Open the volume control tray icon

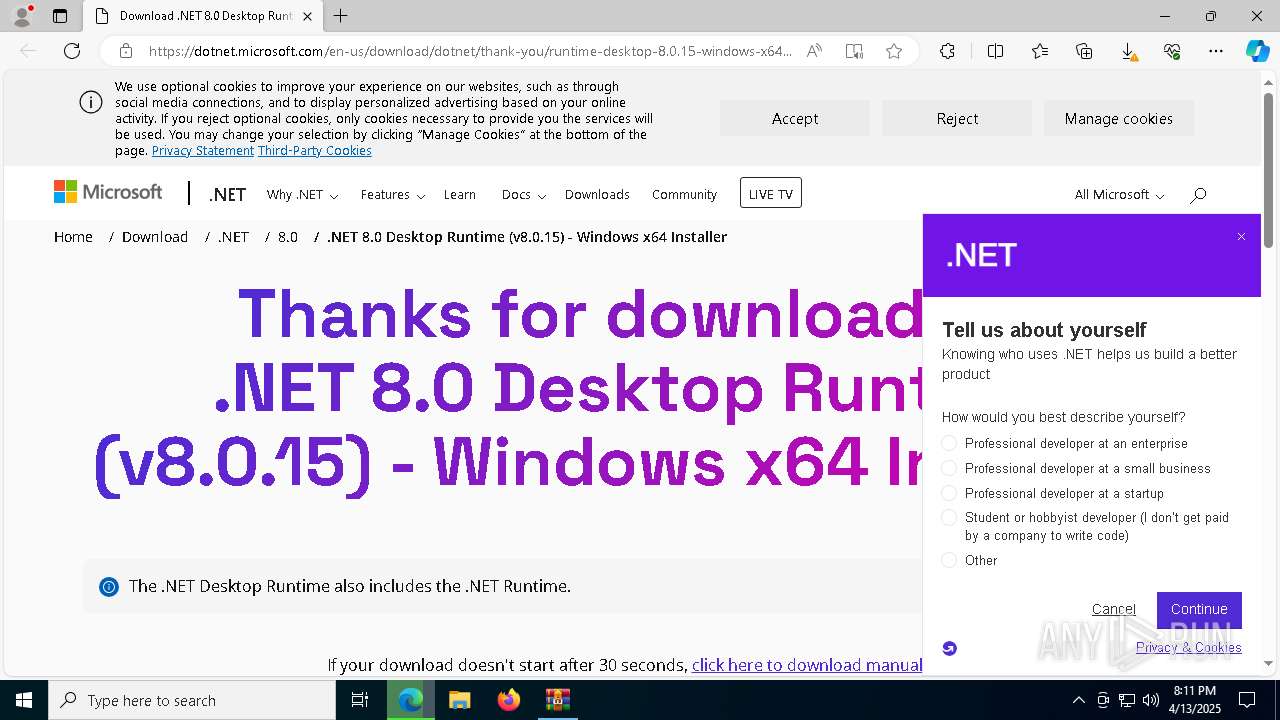click(1151, 700)
